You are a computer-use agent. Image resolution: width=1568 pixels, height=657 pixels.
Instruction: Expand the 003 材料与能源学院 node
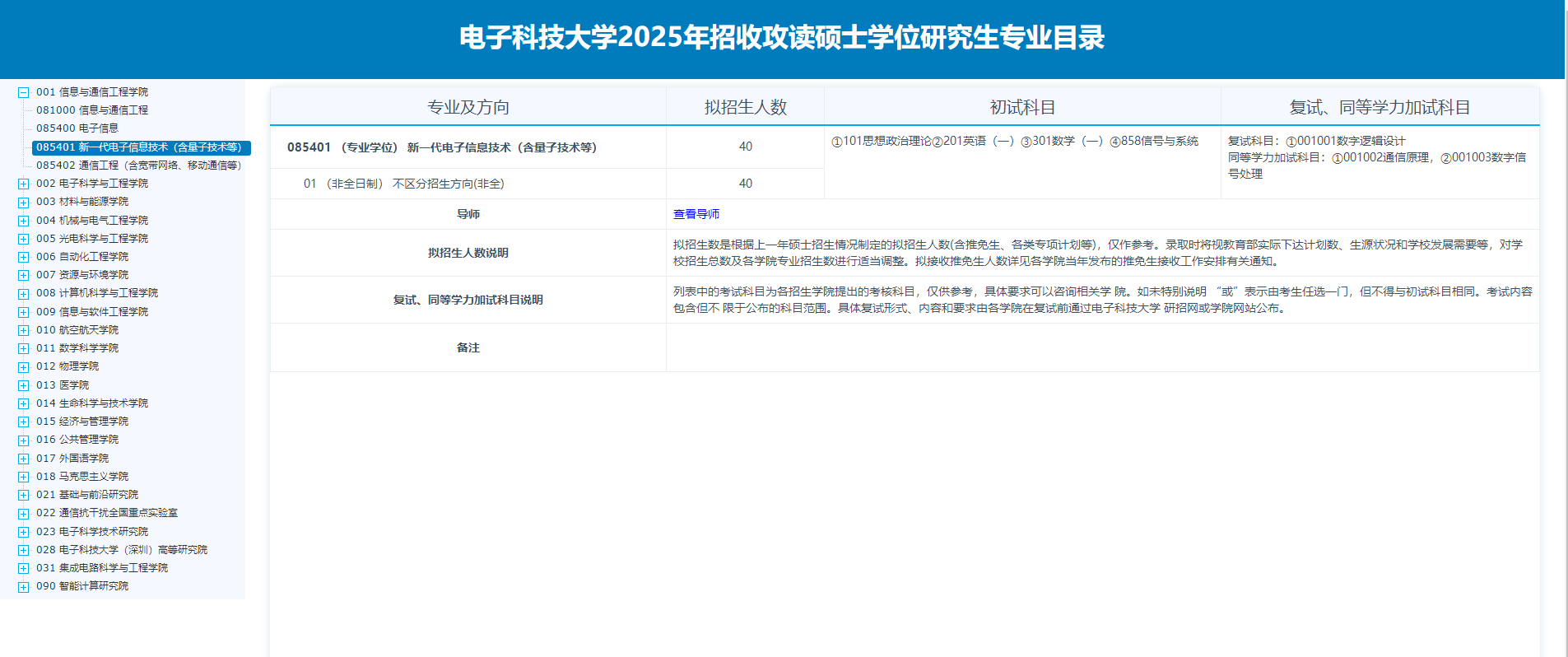coord(24,202)
